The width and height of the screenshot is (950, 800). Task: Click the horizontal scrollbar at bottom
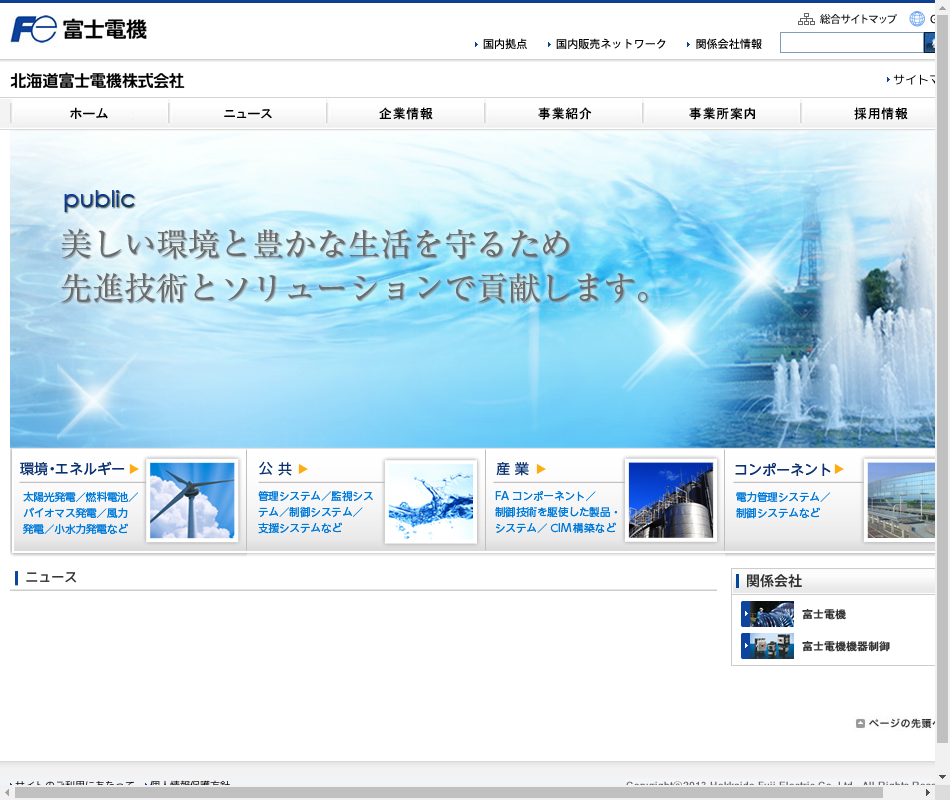point(448,792)
